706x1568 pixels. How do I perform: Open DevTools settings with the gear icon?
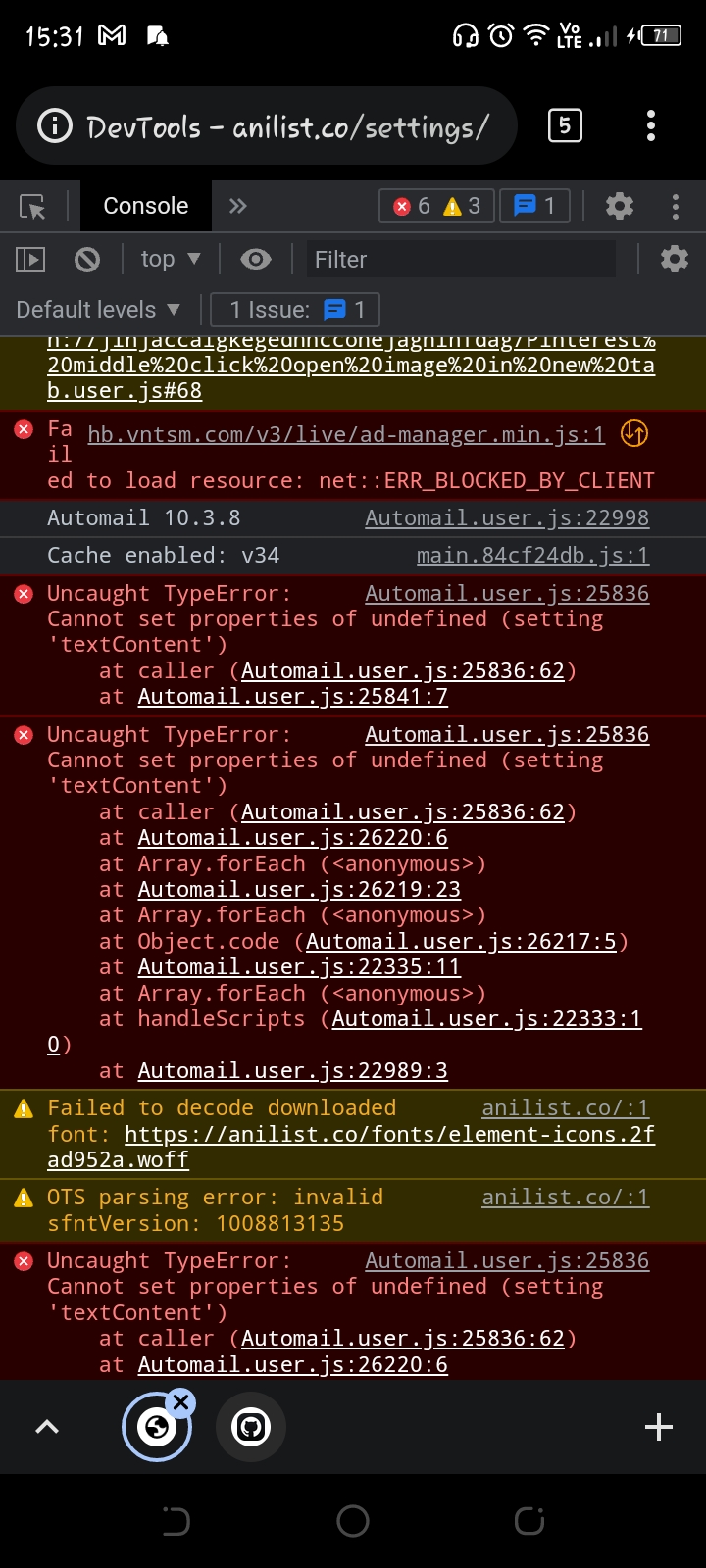tap(619, 205)
